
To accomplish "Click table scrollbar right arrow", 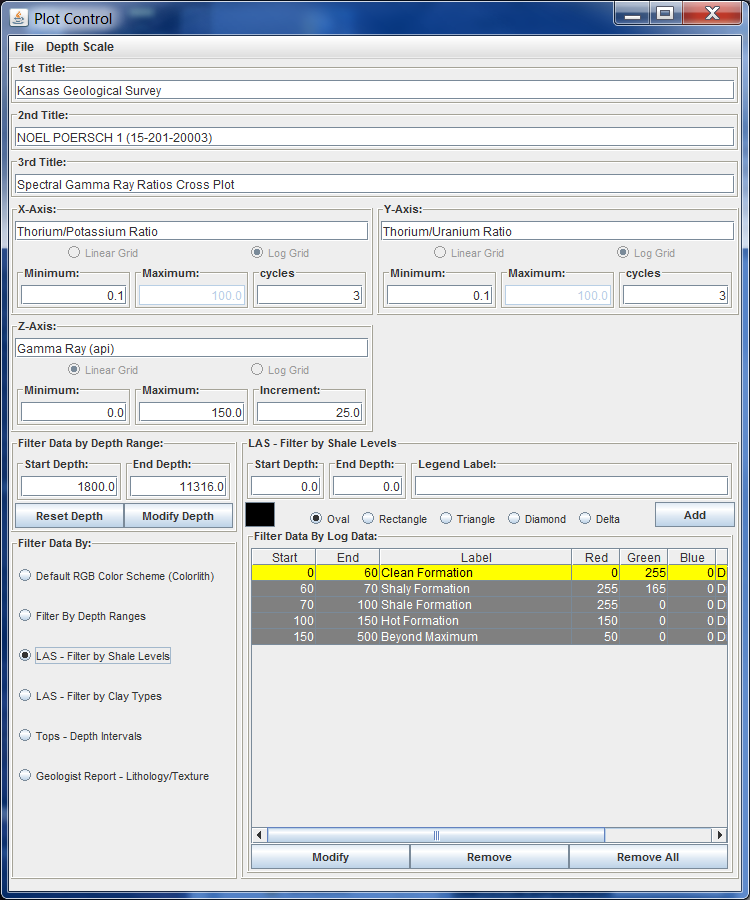I will (720, 835).
